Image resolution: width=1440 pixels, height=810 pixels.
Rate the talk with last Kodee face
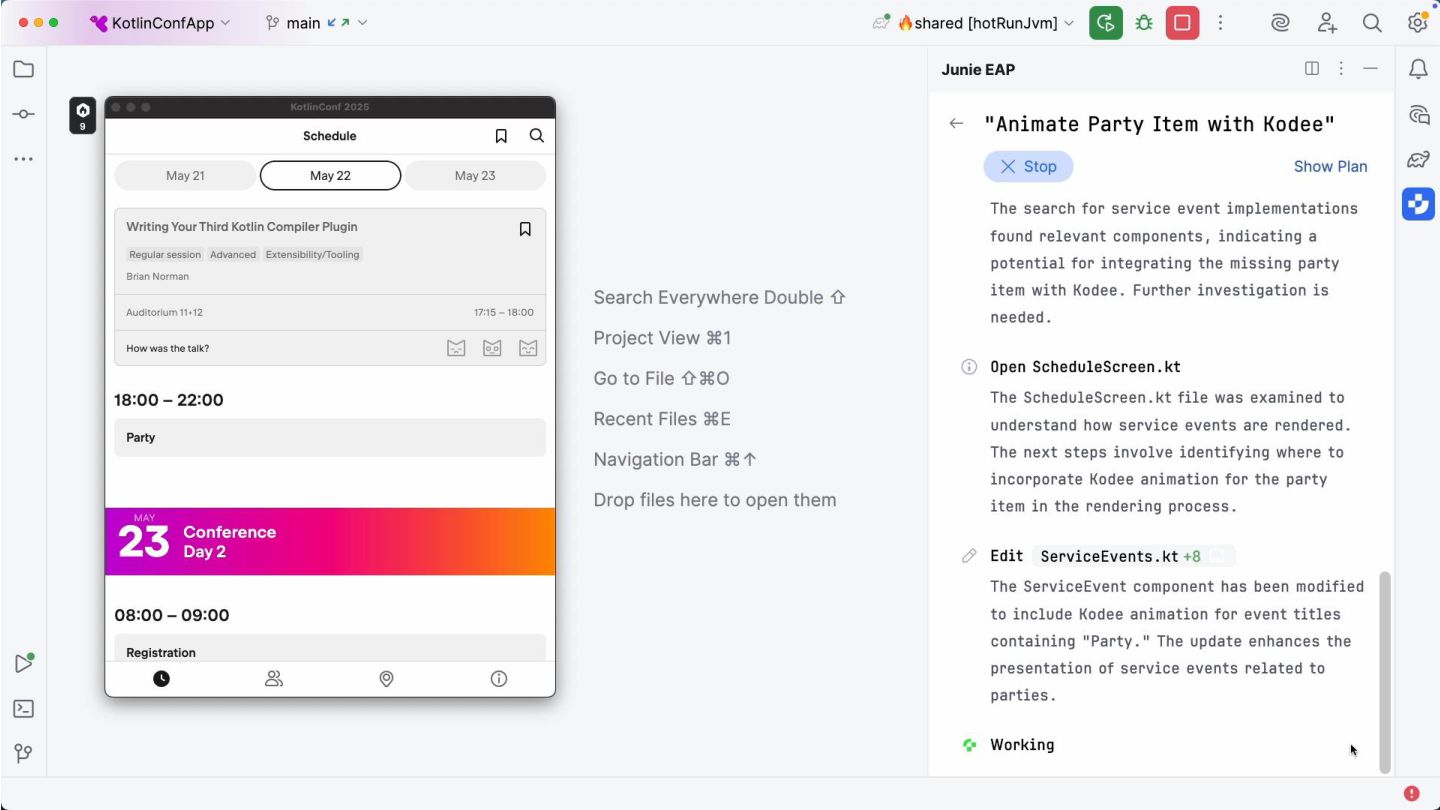[528, 348]
